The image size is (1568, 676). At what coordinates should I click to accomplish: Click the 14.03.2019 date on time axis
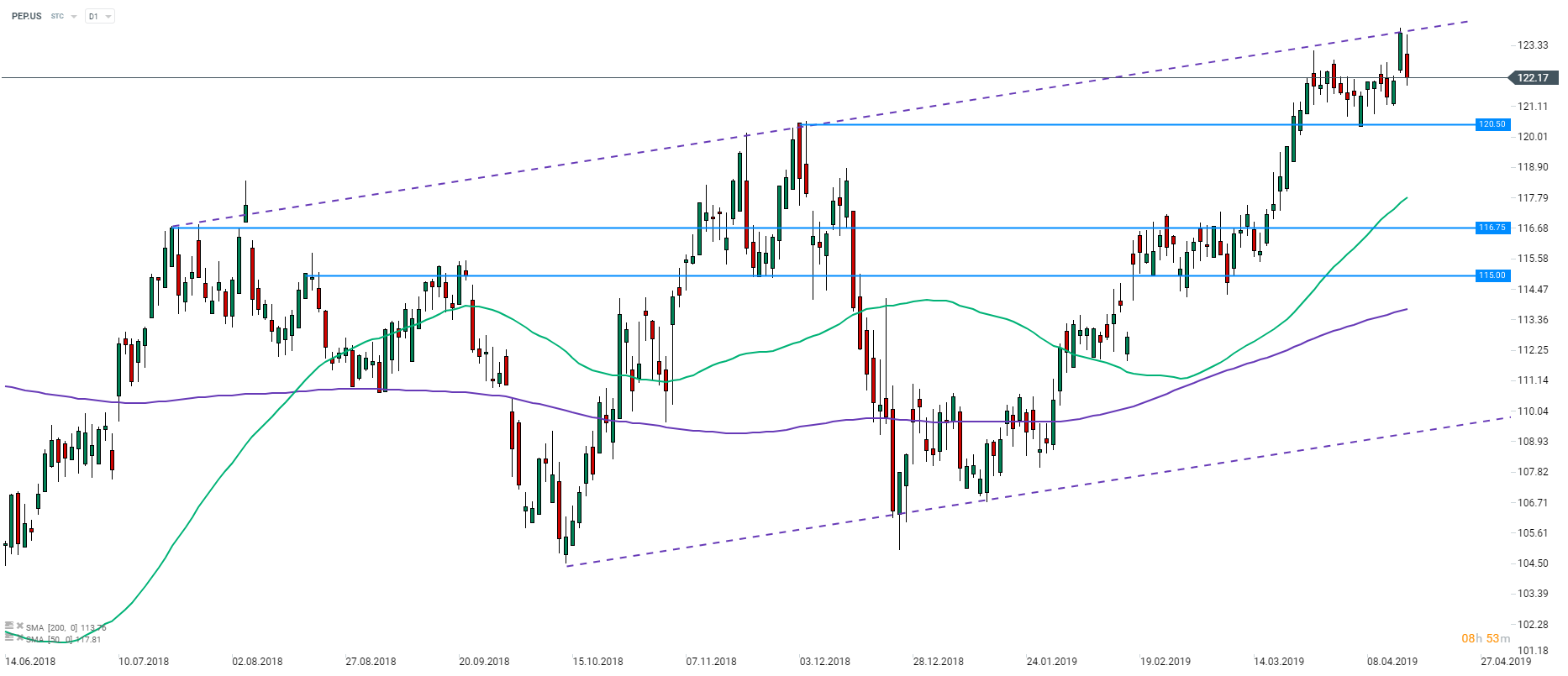tap(1279, 662)
